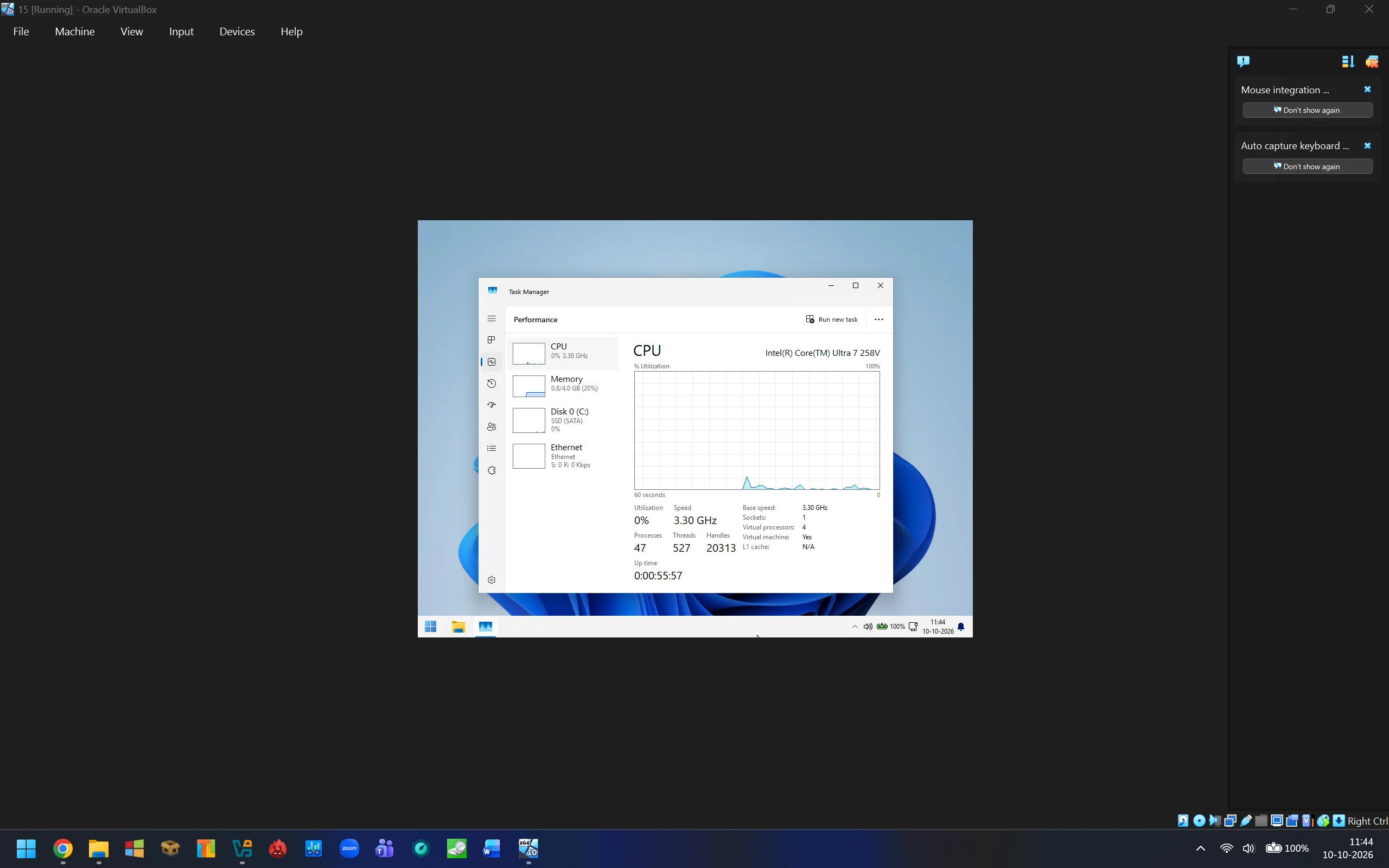Screen dimensions: 1389x868
Task: Click Don't show again for Auto capture keyboard
Action: 1308,167
